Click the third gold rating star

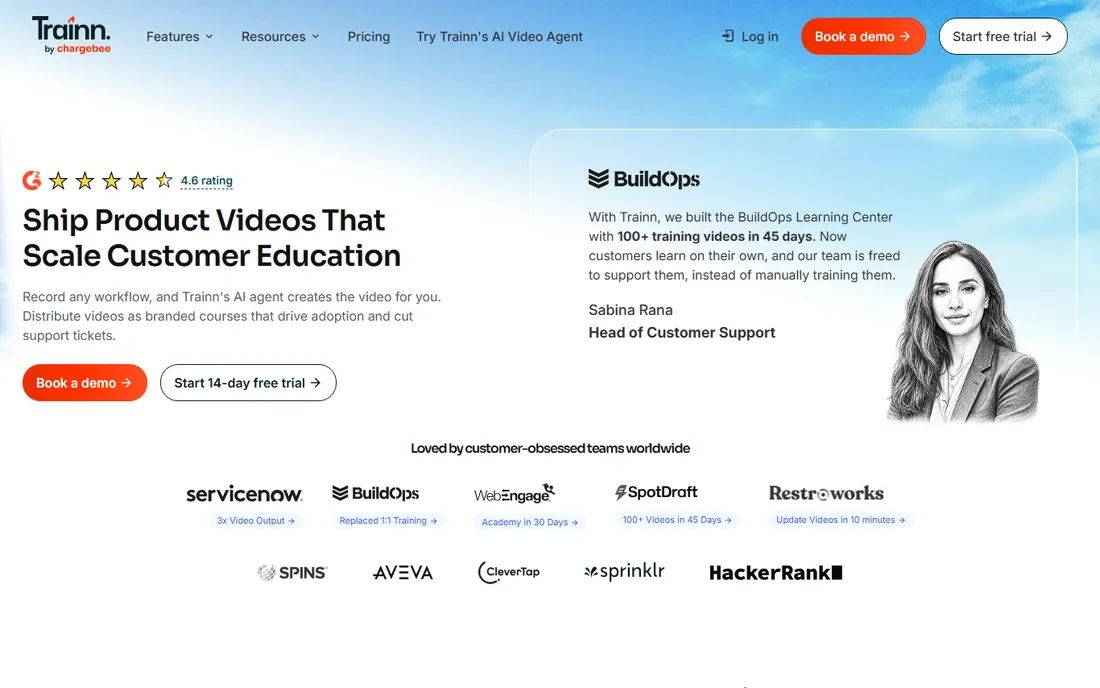112,181
